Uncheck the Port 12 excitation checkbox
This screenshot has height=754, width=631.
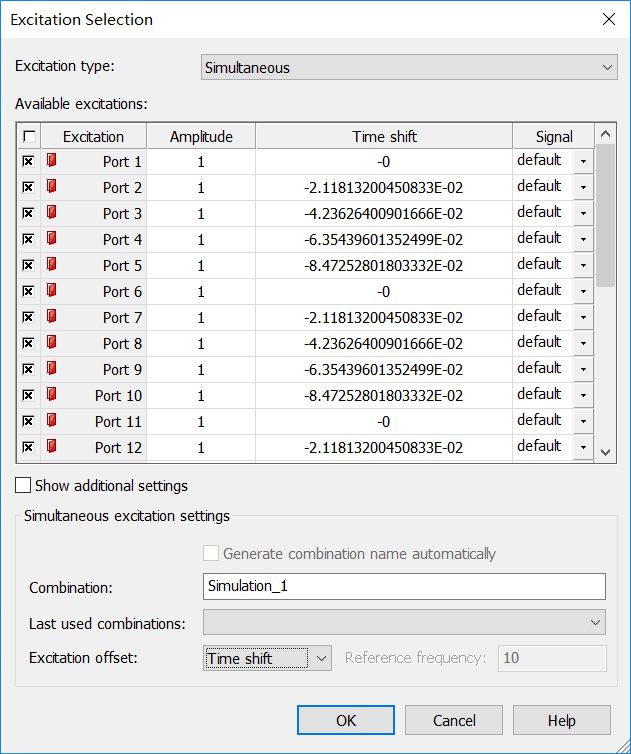[x=28, y=447]
